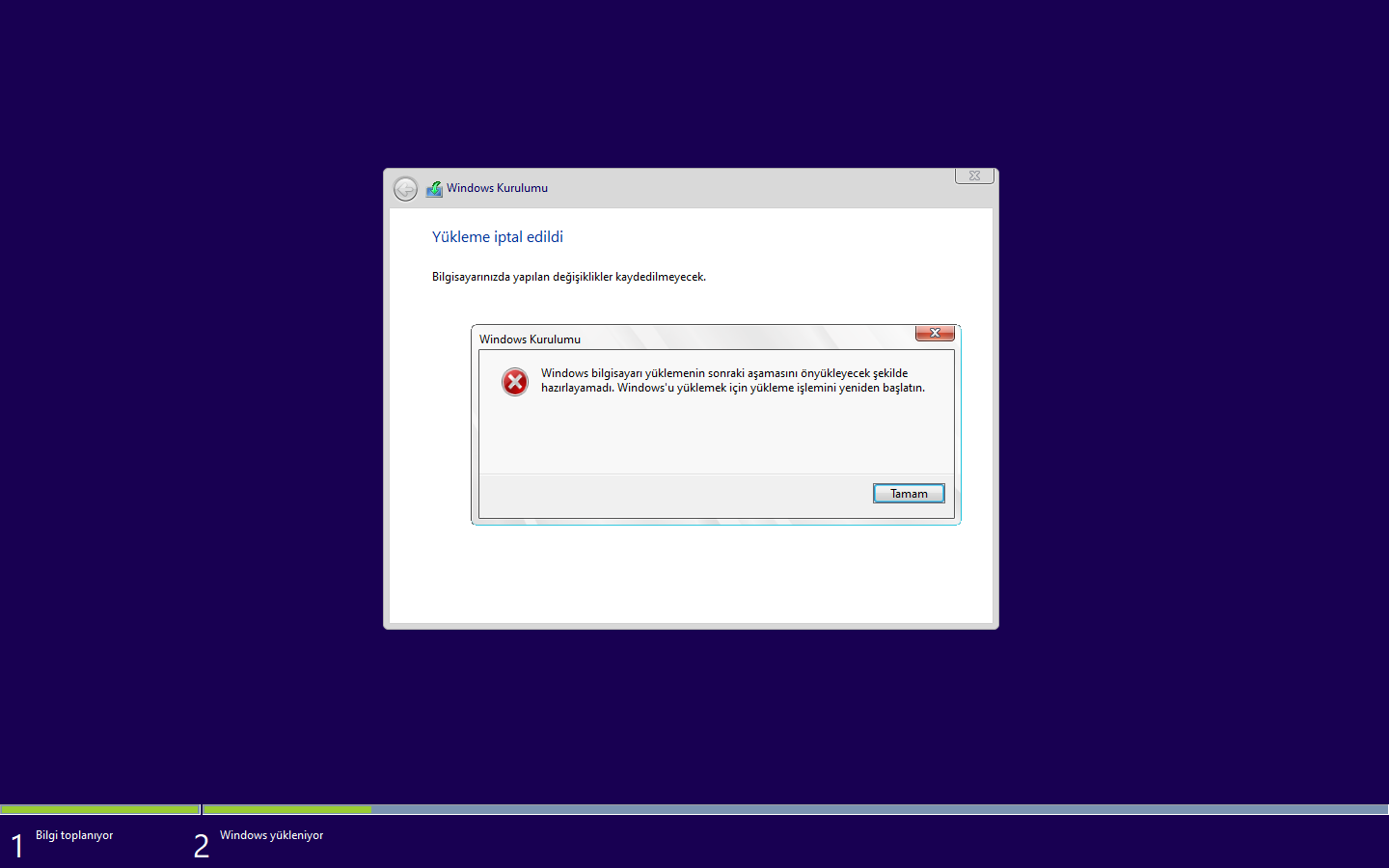Click the red error icon in dialog
This screenshot has width=1389, height=868.
click(x=515, y=382)
